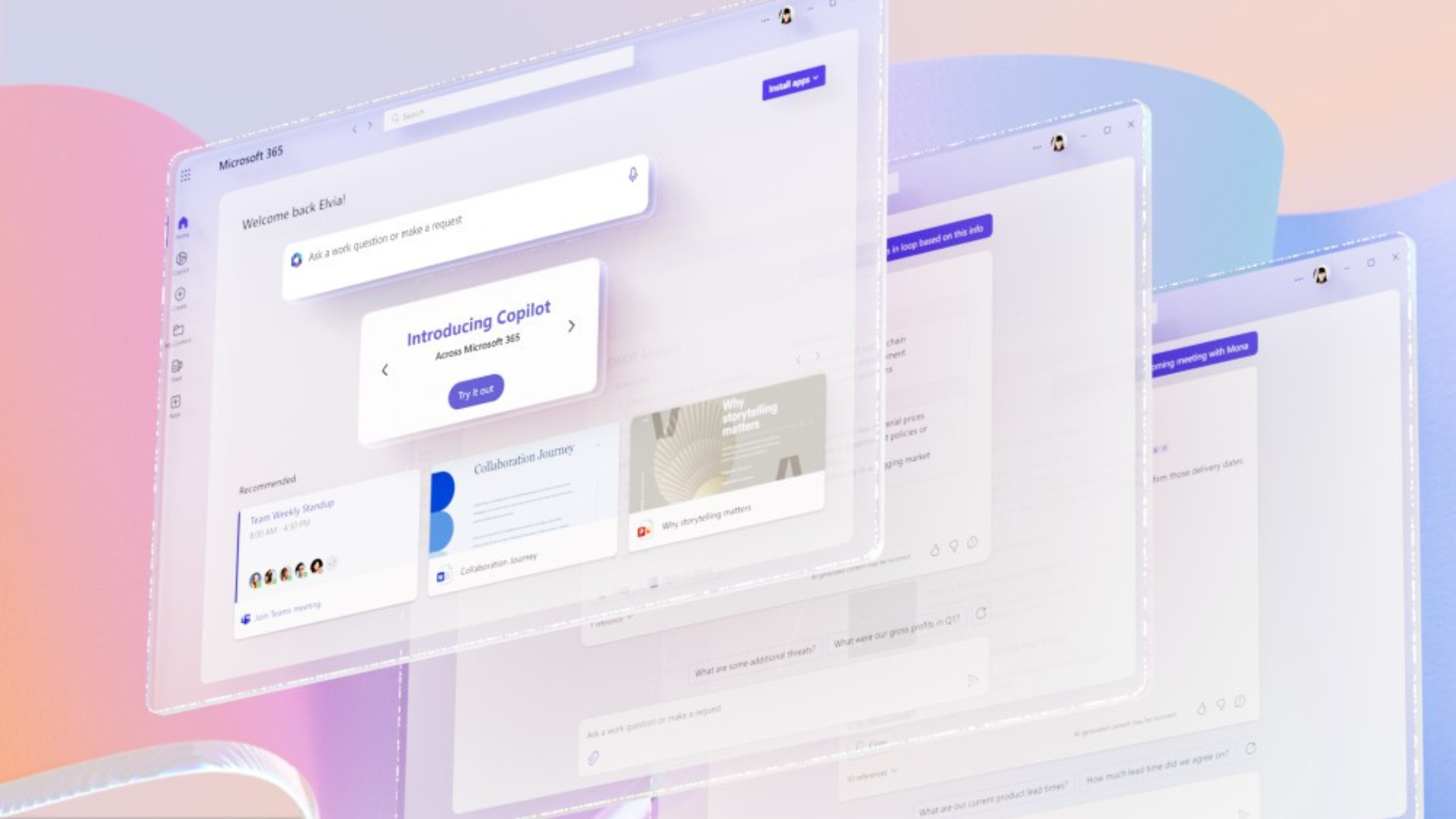Go back in Copilot carousel

[384, 369]
